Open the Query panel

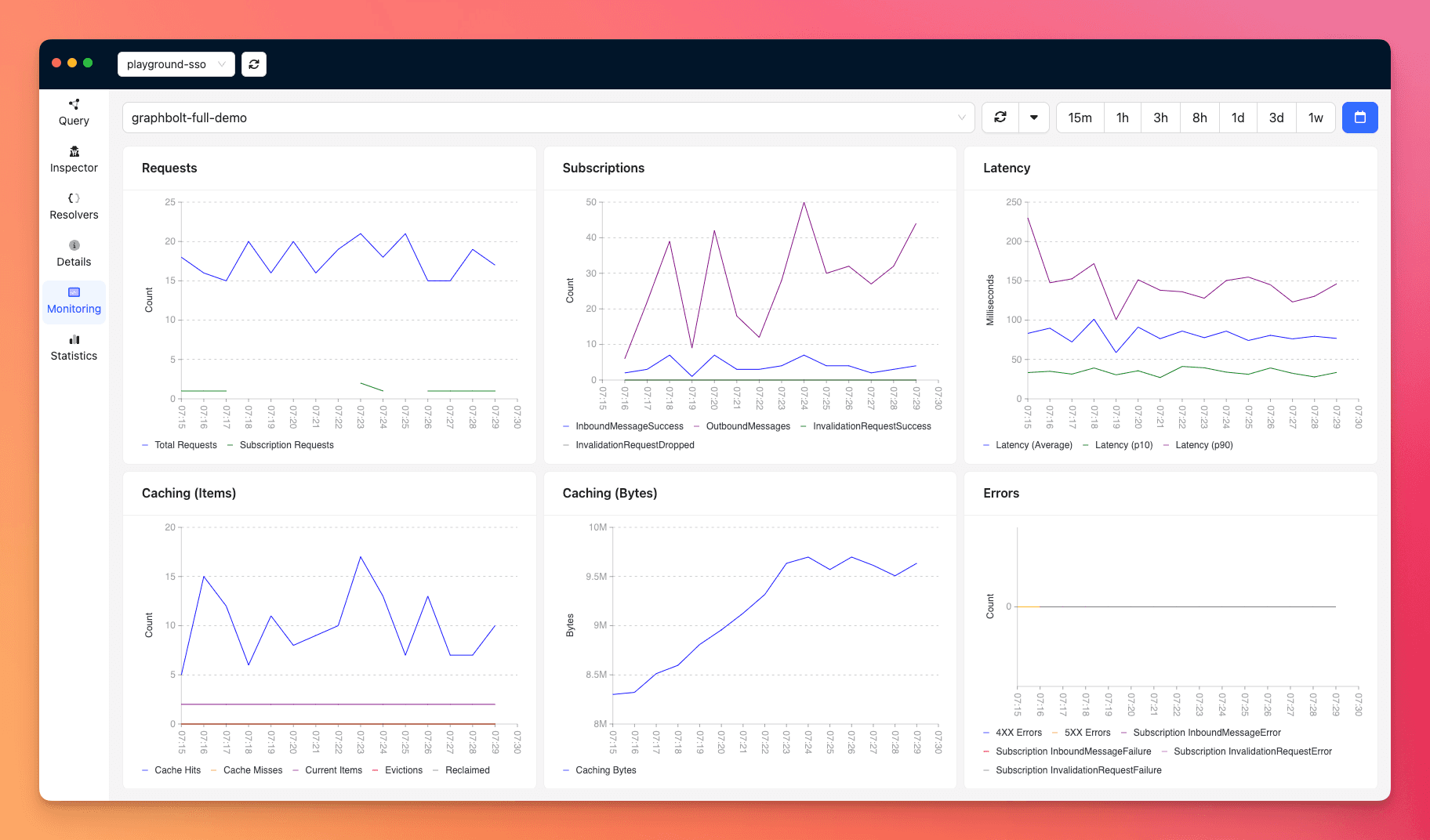73,111
